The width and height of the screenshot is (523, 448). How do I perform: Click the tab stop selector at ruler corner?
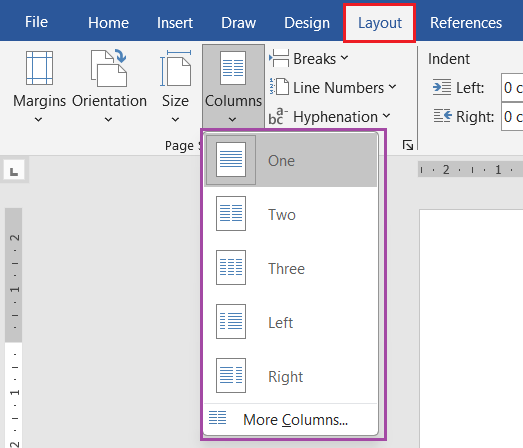pos(14,171)
